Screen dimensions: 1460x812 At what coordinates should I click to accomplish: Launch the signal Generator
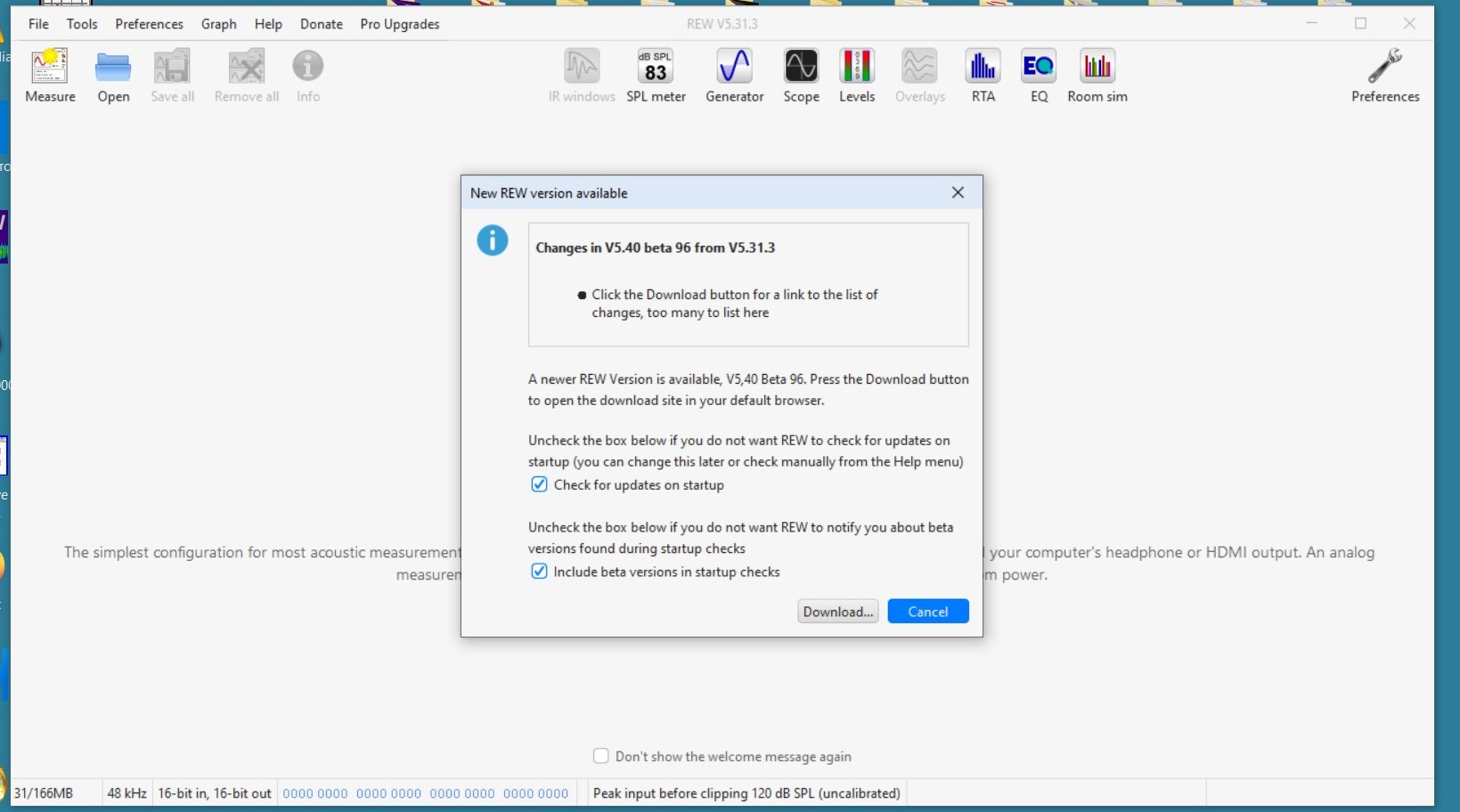tap(735, 76)
